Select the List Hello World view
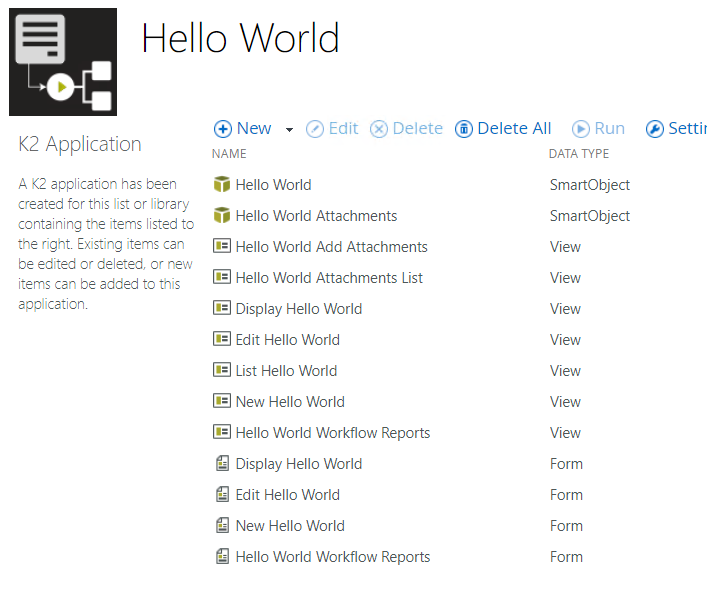This screenshot has height=589, width=707. 286,371
